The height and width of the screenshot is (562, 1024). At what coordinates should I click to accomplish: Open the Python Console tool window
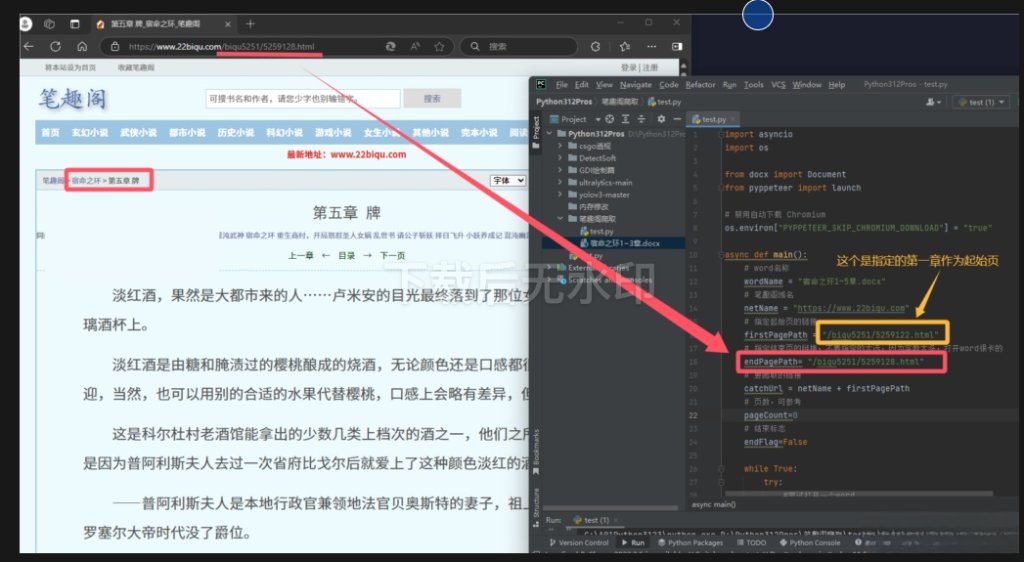pyautogui.click(x=810, y=542)
